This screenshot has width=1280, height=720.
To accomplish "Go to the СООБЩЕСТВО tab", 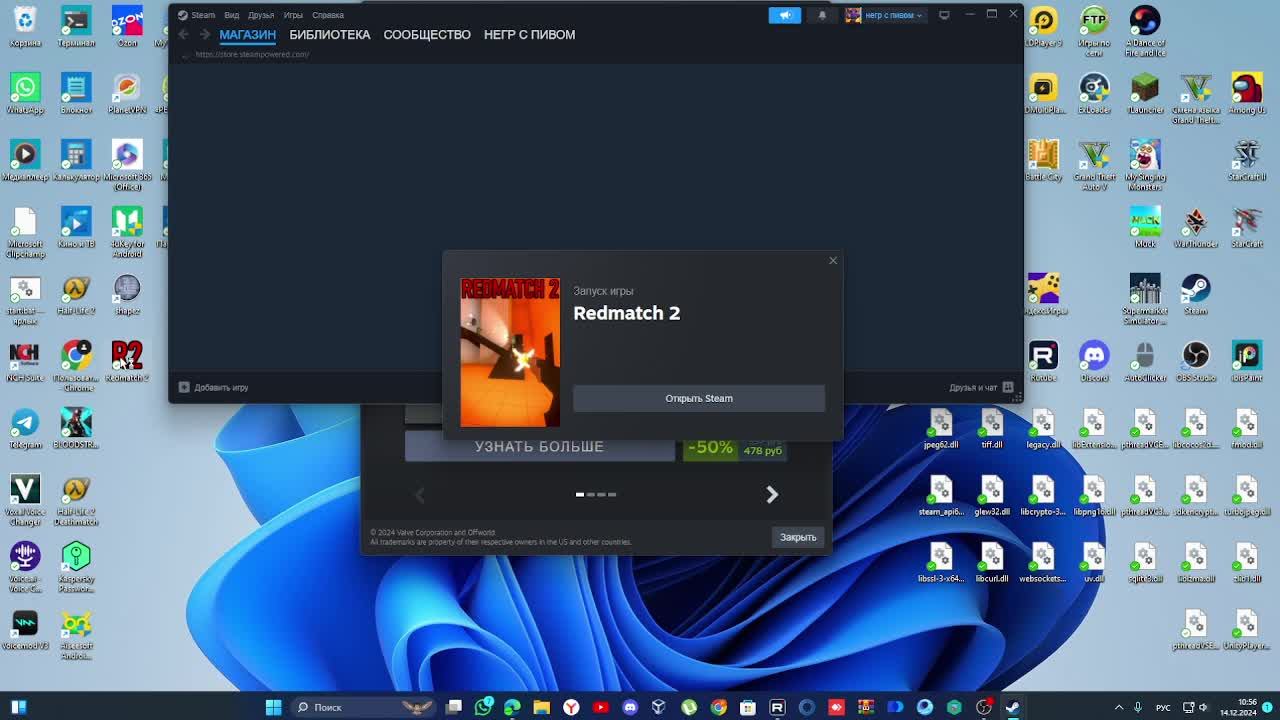I will pos(427,34).
